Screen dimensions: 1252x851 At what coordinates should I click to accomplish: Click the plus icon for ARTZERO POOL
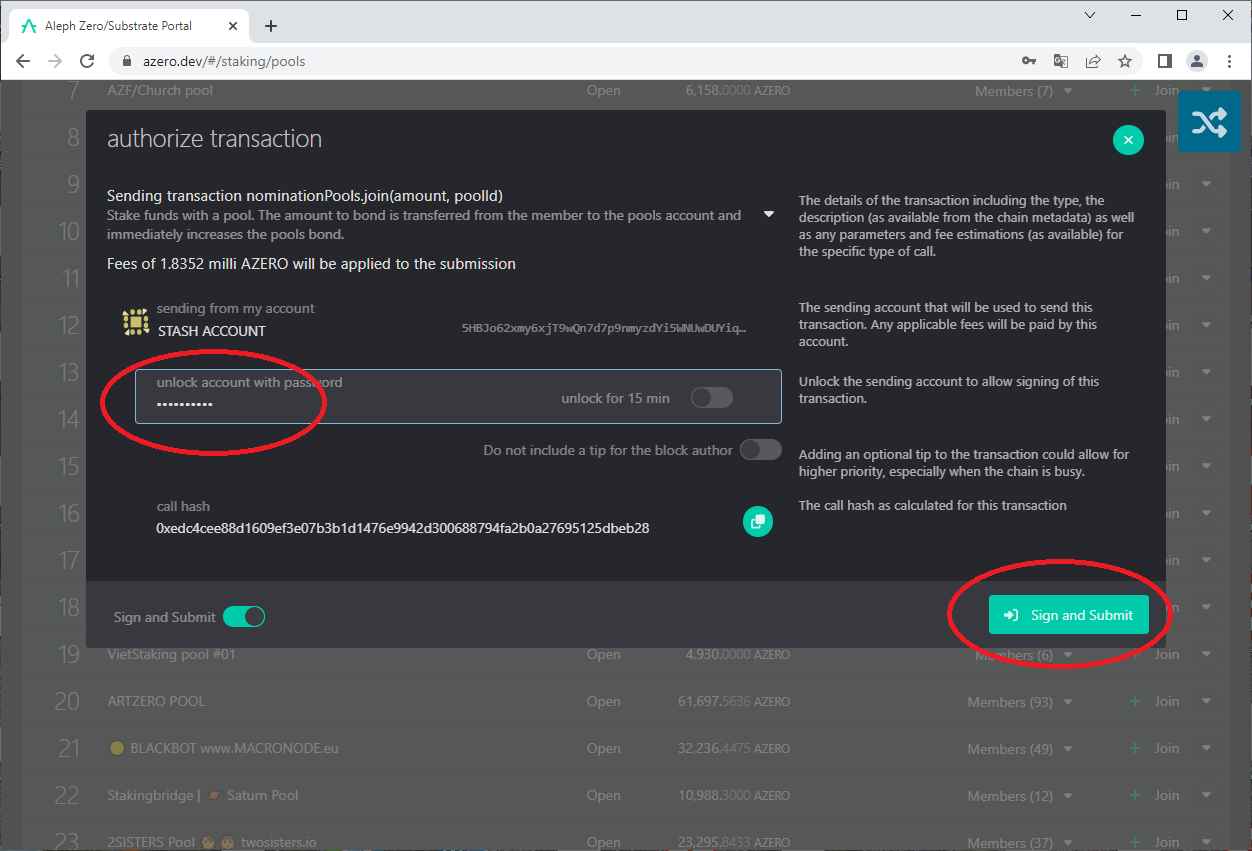1135,701
